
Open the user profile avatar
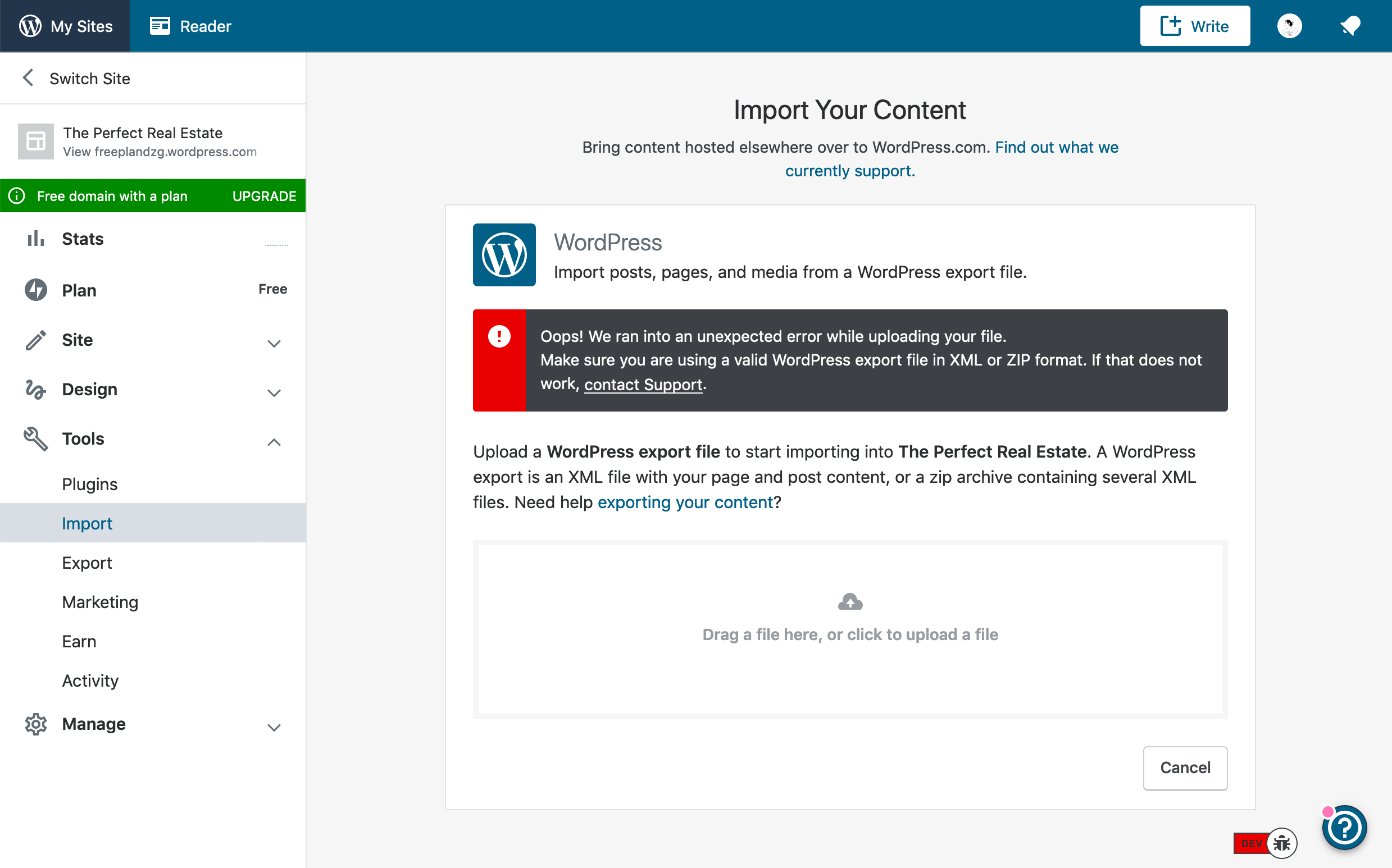pyautogui.click(x=1289, y=26)
